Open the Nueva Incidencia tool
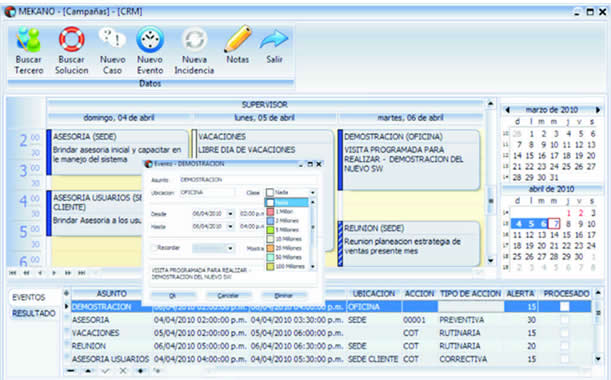Image resolution: width=611 pixels, height=380 pixels. click(x=194, y=51)
